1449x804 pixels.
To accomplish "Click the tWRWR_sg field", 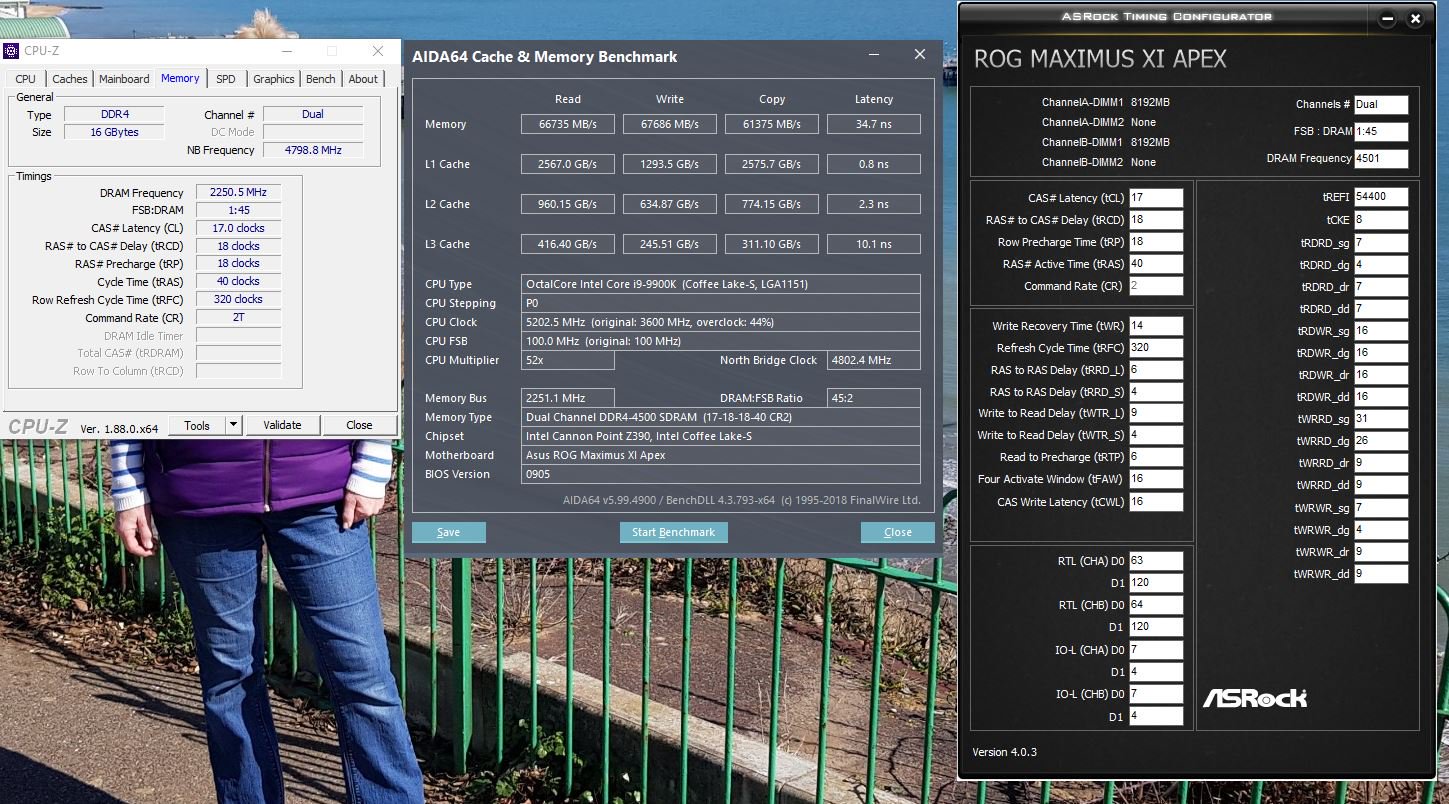I will coord(1381,508).
